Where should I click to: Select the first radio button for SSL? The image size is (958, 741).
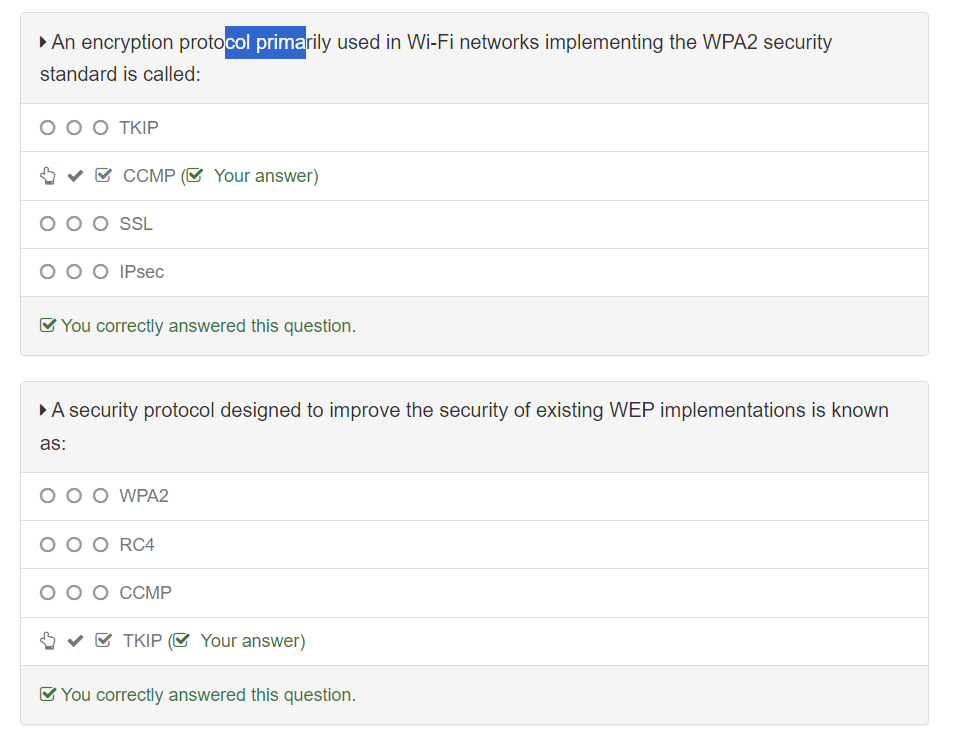click(x=47, y=224)
